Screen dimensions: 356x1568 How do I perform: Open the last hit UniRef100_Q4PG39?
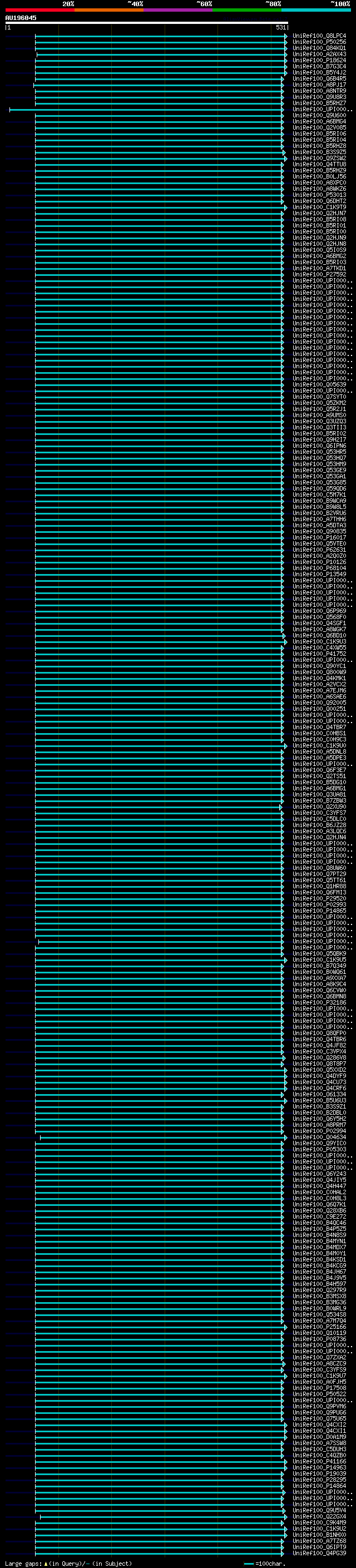[x=319, y=1554]
